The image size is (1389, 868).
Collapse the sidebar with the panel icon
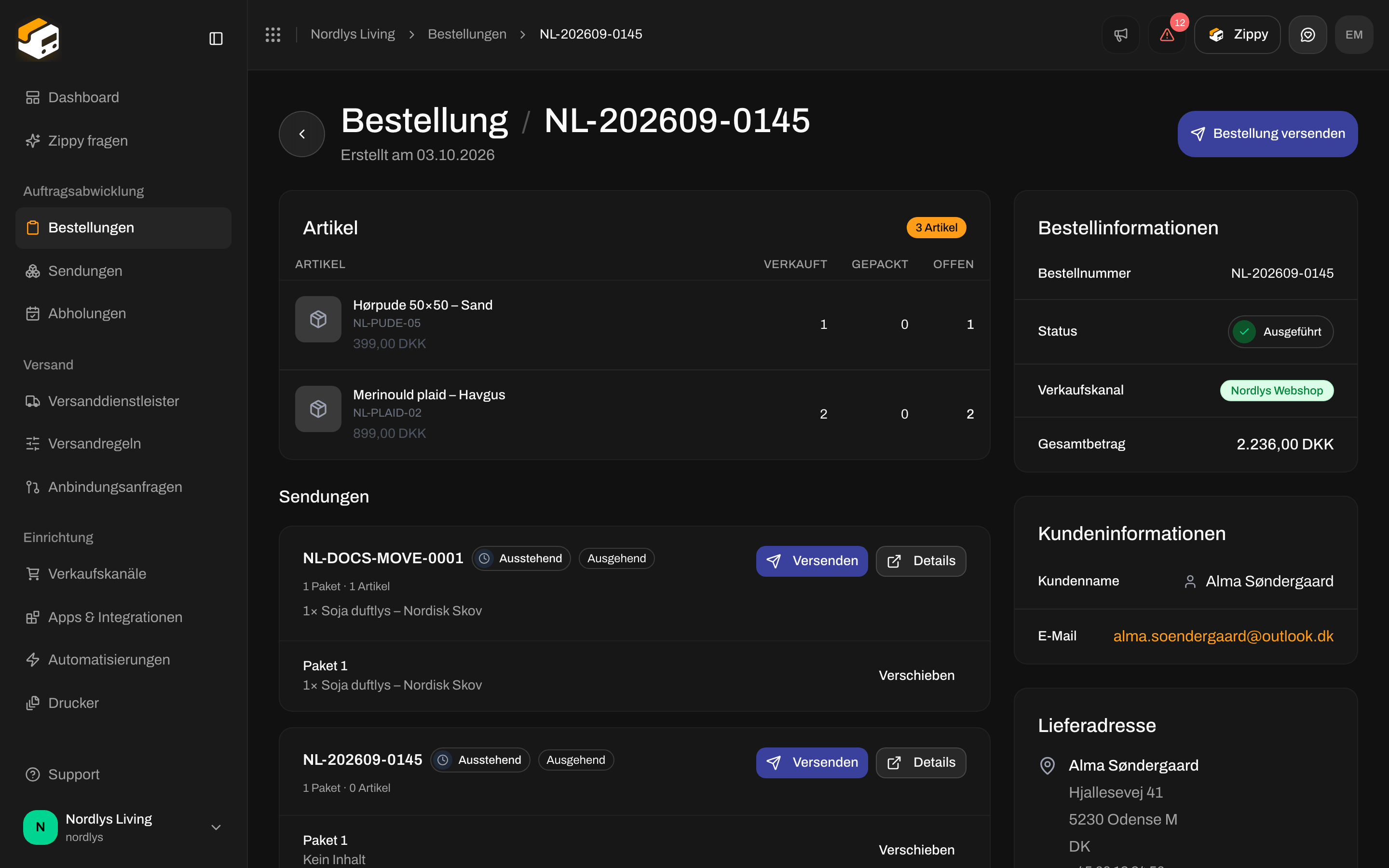(x=216, y=39)
